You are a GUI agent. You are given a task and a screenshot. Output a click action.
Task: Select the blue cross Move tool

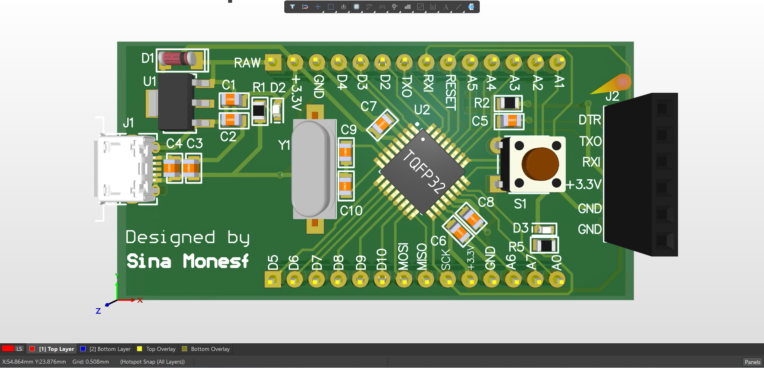point(318,7)
